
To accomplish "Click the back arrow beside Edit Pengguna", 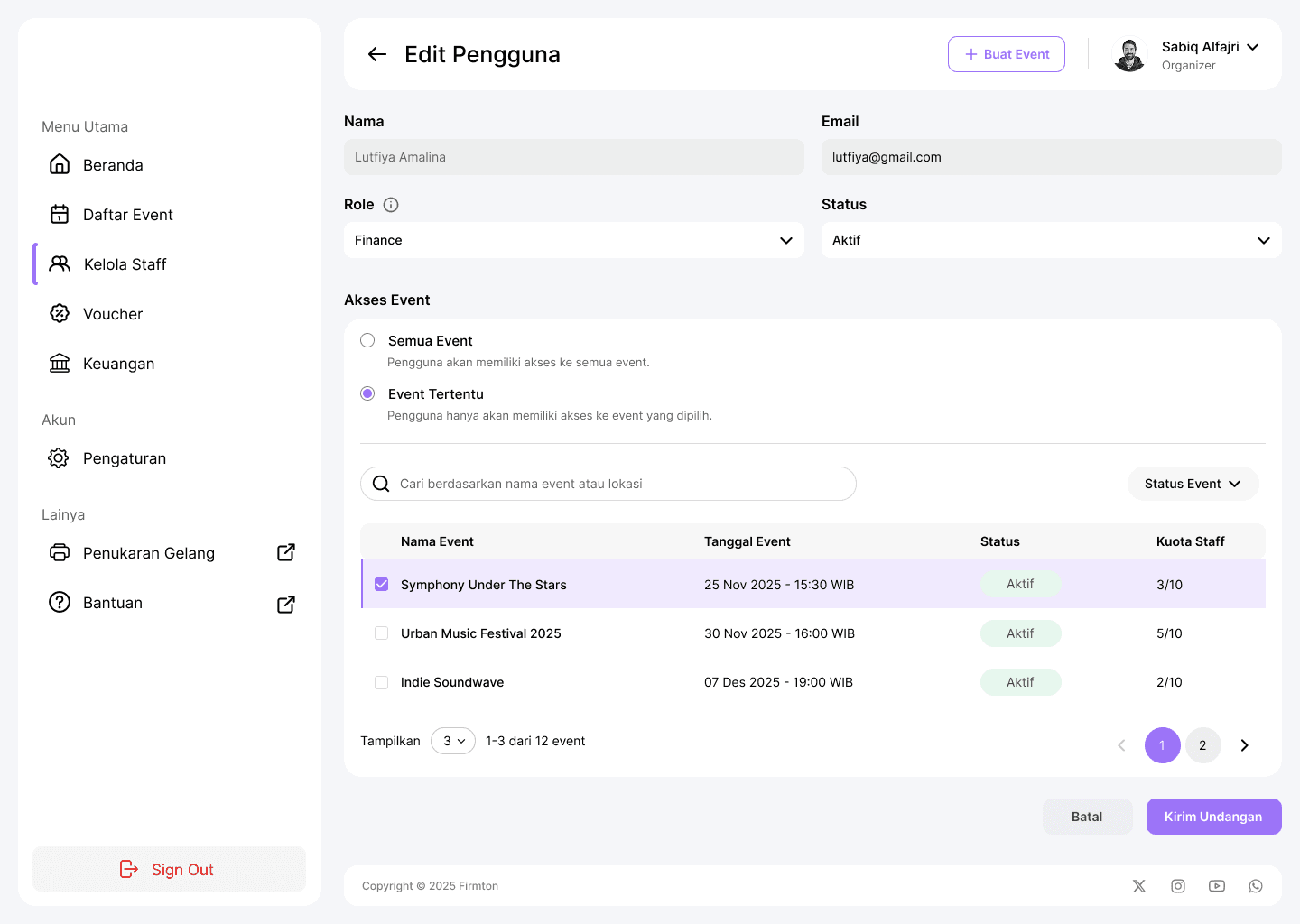I will coord(377,54).
